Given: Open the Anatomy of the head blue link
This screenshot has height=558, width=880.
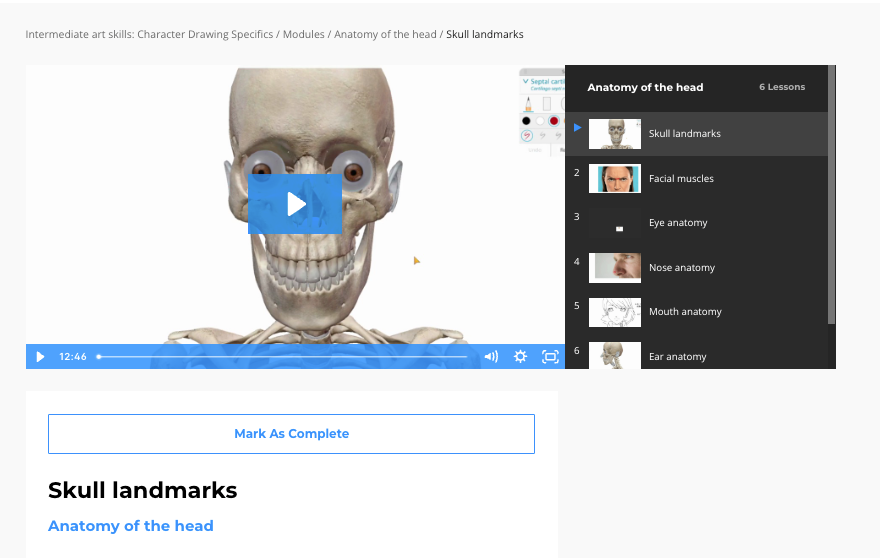Looking at the screenshot, I should [131, 526].
